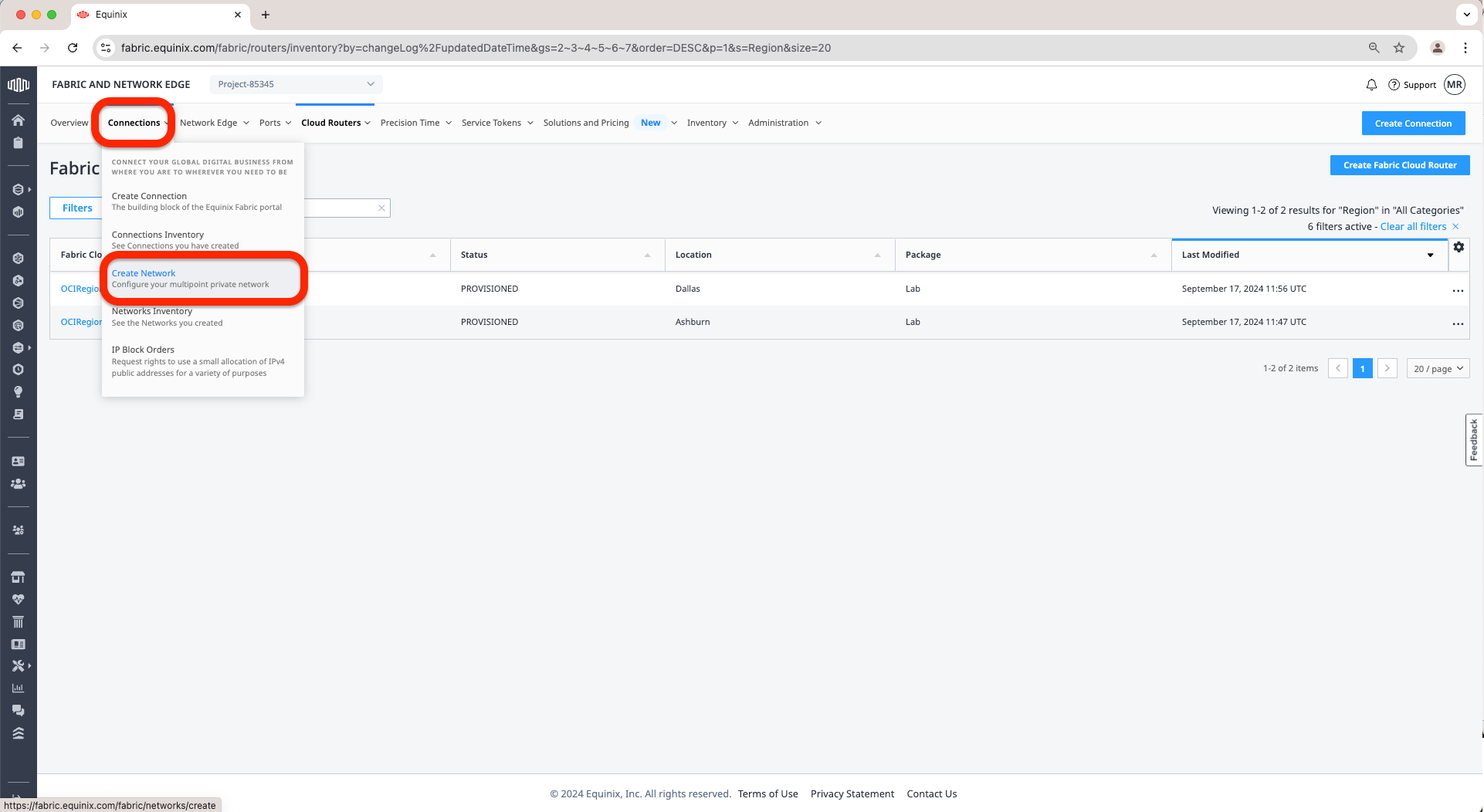The height and width of the screenshot is (812, 1484).
Task: Open row actions for Dallas router
Action: pyautogui.click(x=1457, y=290)
